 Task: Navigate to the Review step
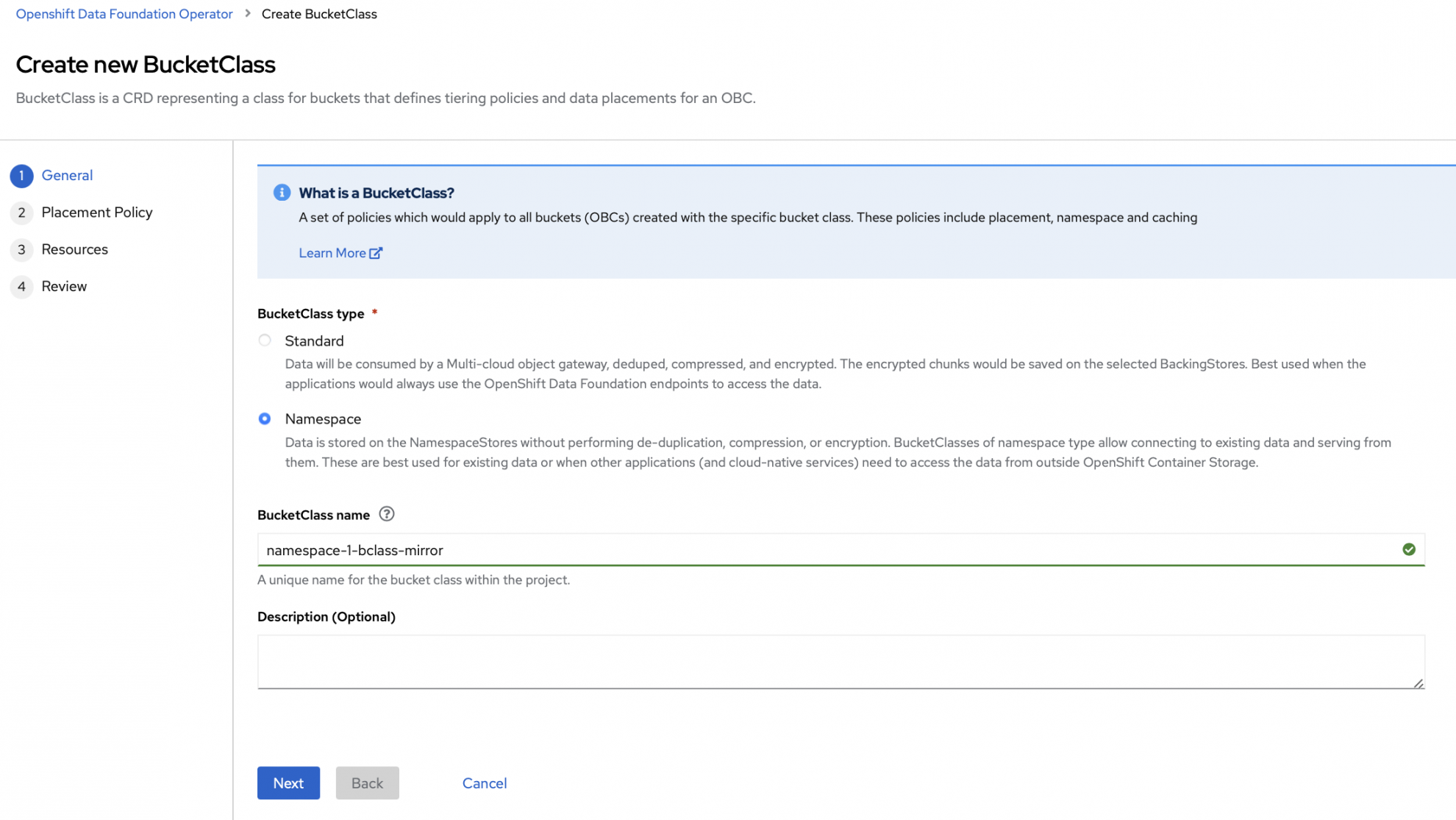65,287
